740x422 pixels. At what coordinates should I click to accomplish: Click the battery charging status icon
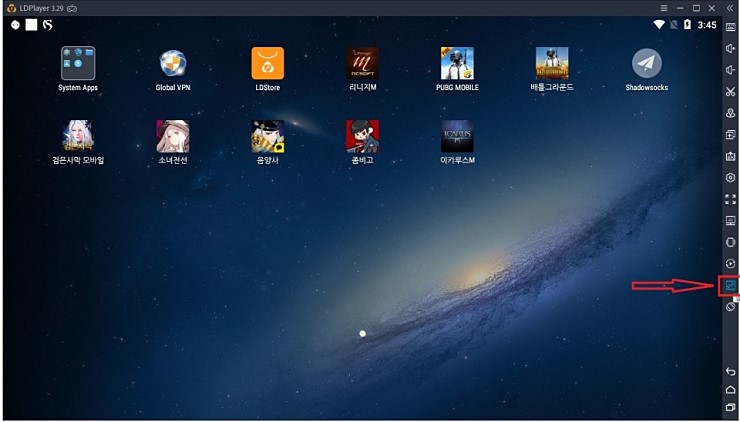click(x=687, y=25)
